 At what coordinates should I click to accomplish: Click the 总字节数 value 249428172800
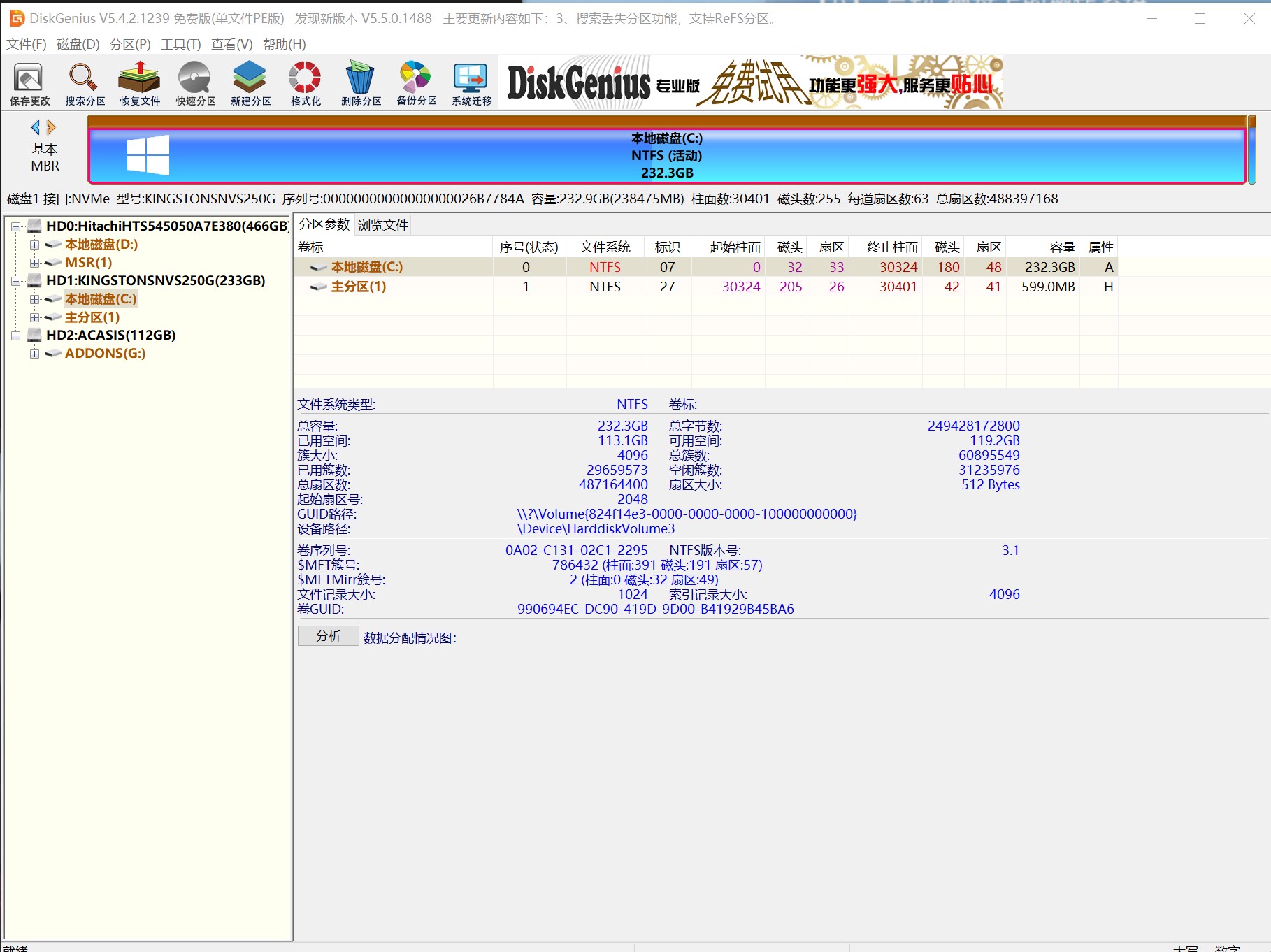pos(974,426)
